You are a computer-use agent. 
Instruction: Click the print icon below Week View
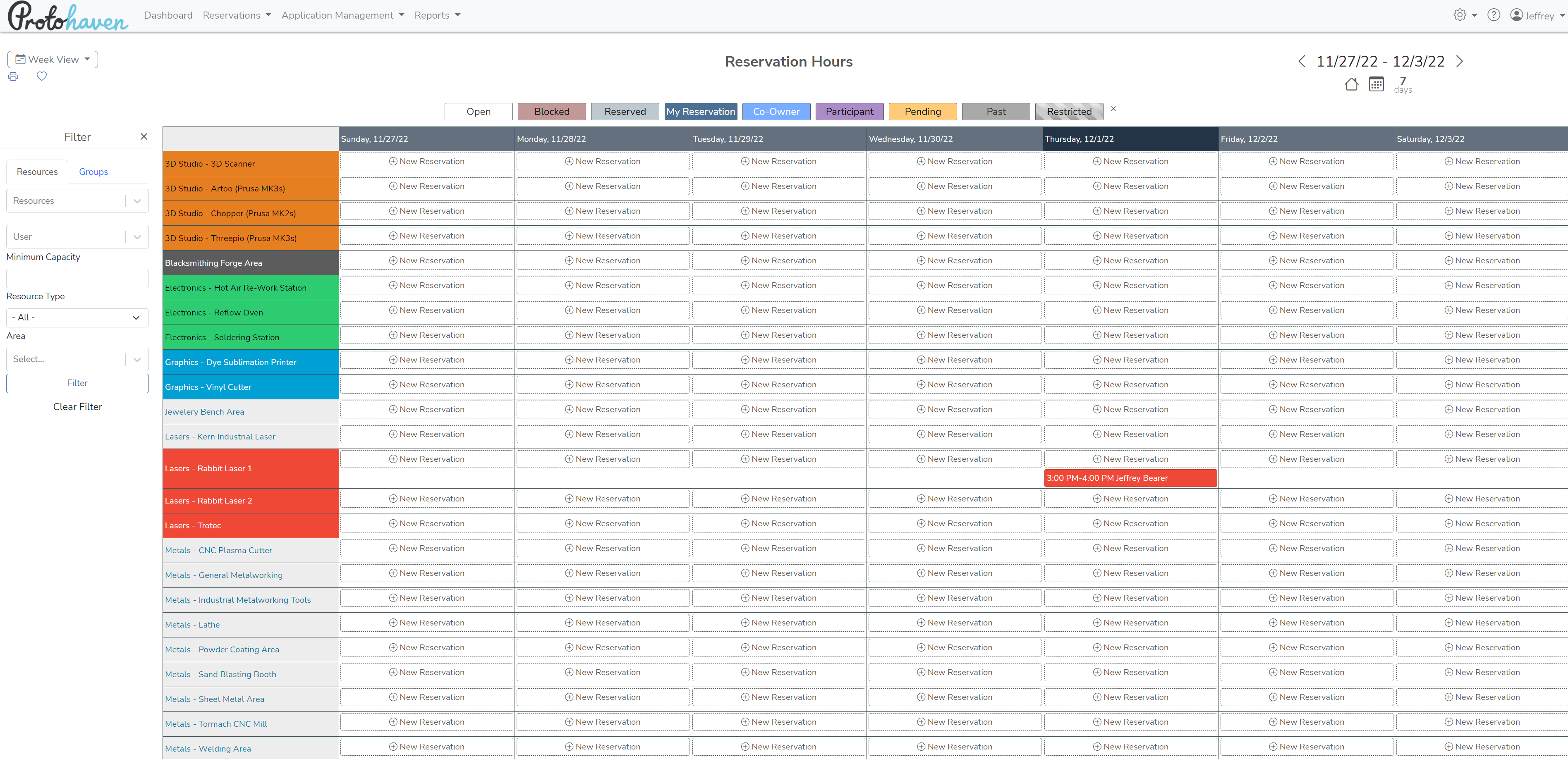click(x=13, y=76)
